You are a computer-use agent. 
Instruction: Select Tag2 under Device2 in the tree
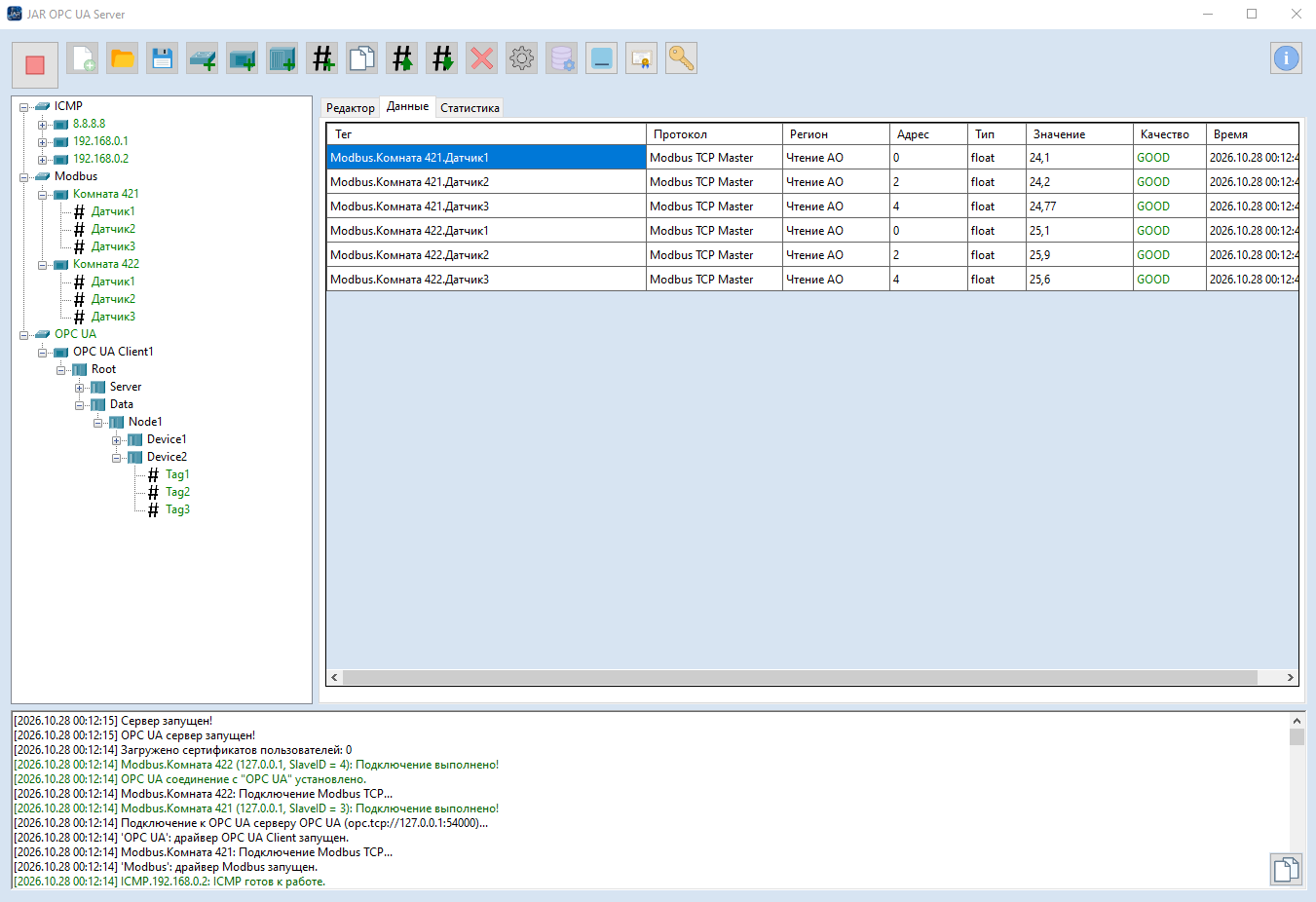(177, 492)
